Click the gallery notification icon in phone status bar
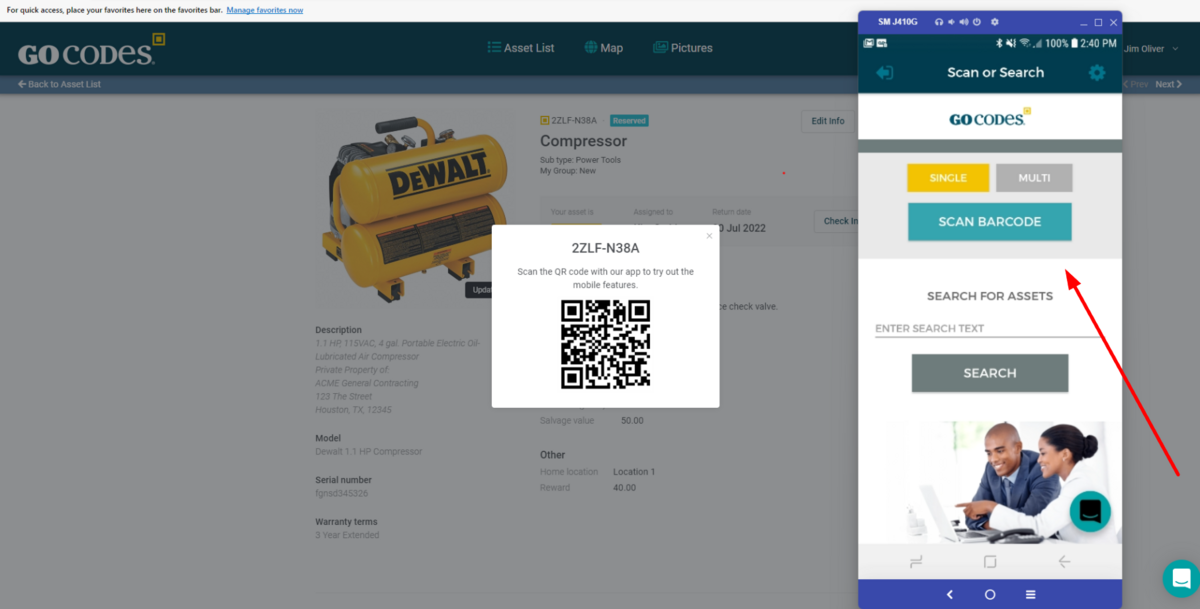Image resolution: width=1200 pixels, height=609 pixels. (869, 44)
